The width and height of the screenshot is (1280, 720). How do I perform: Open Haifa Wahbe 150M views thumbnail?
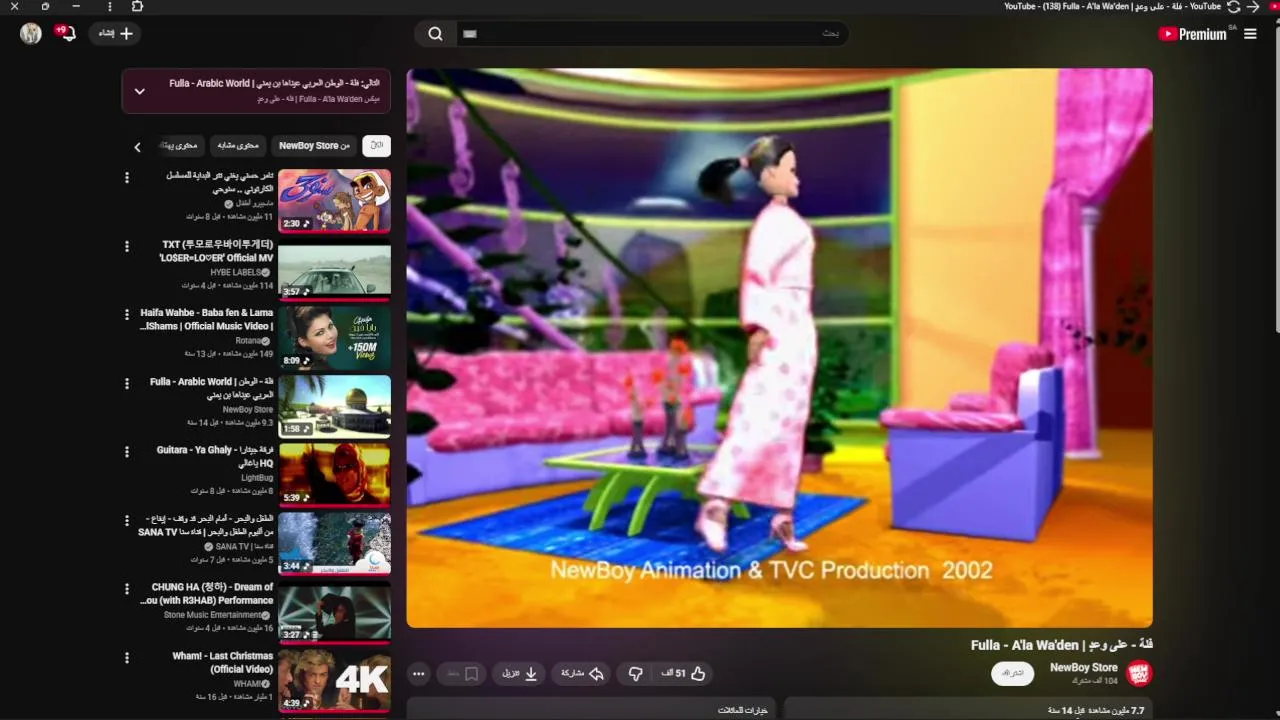click(x=334, y=338)
